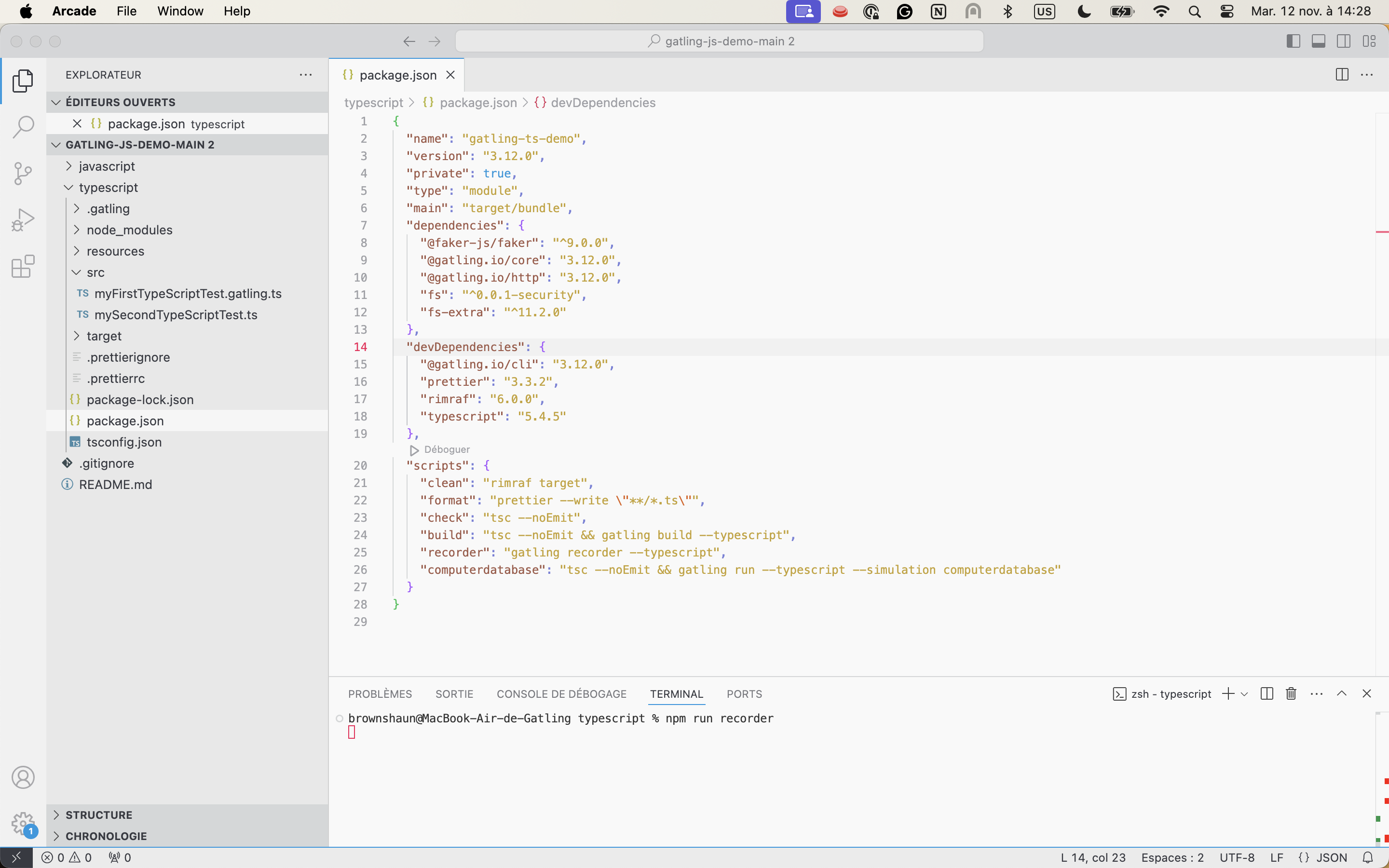Screen dimensions: 1389x868
Task: Open myFirstTypeScriptTest.gatling.ts file
Action: (x=187, y=293)
